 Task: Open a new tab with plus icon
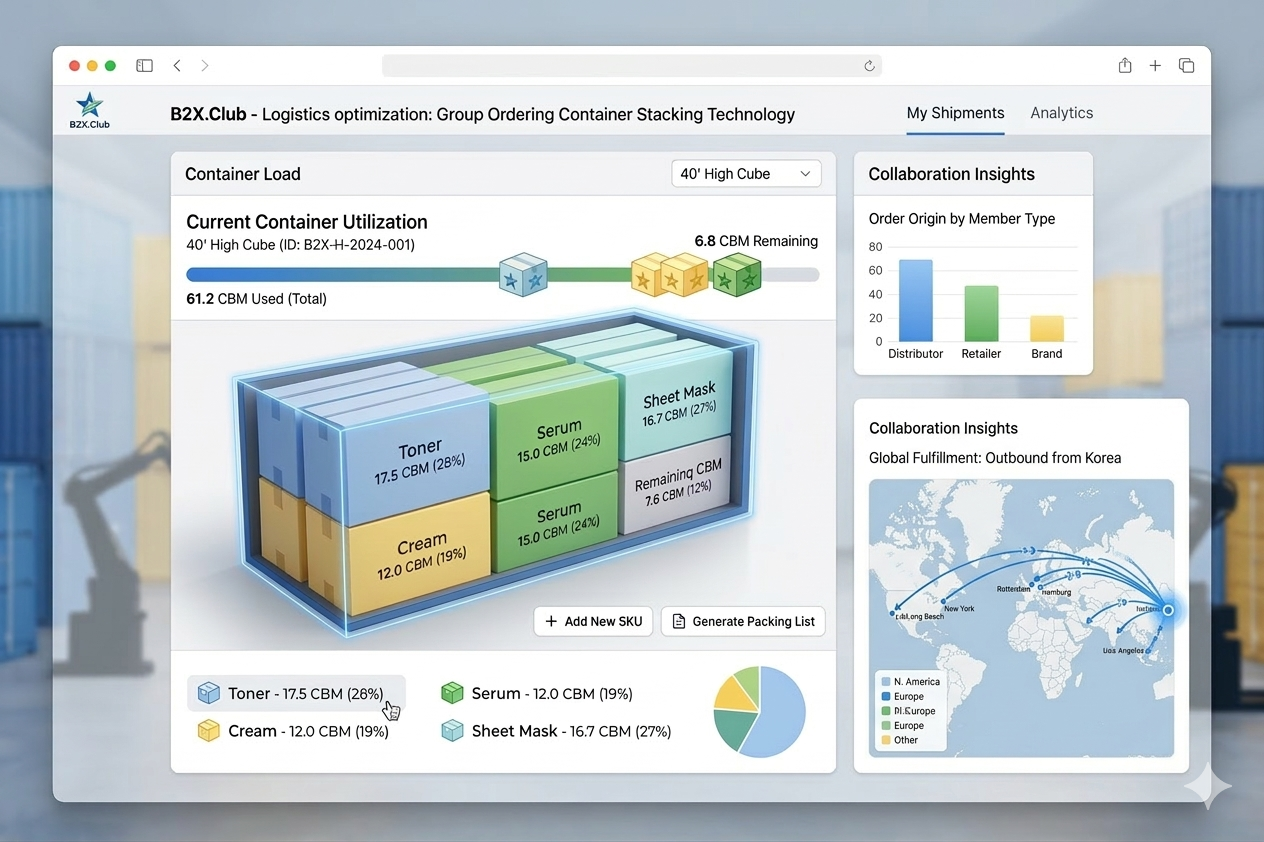tap(1155, 66)
